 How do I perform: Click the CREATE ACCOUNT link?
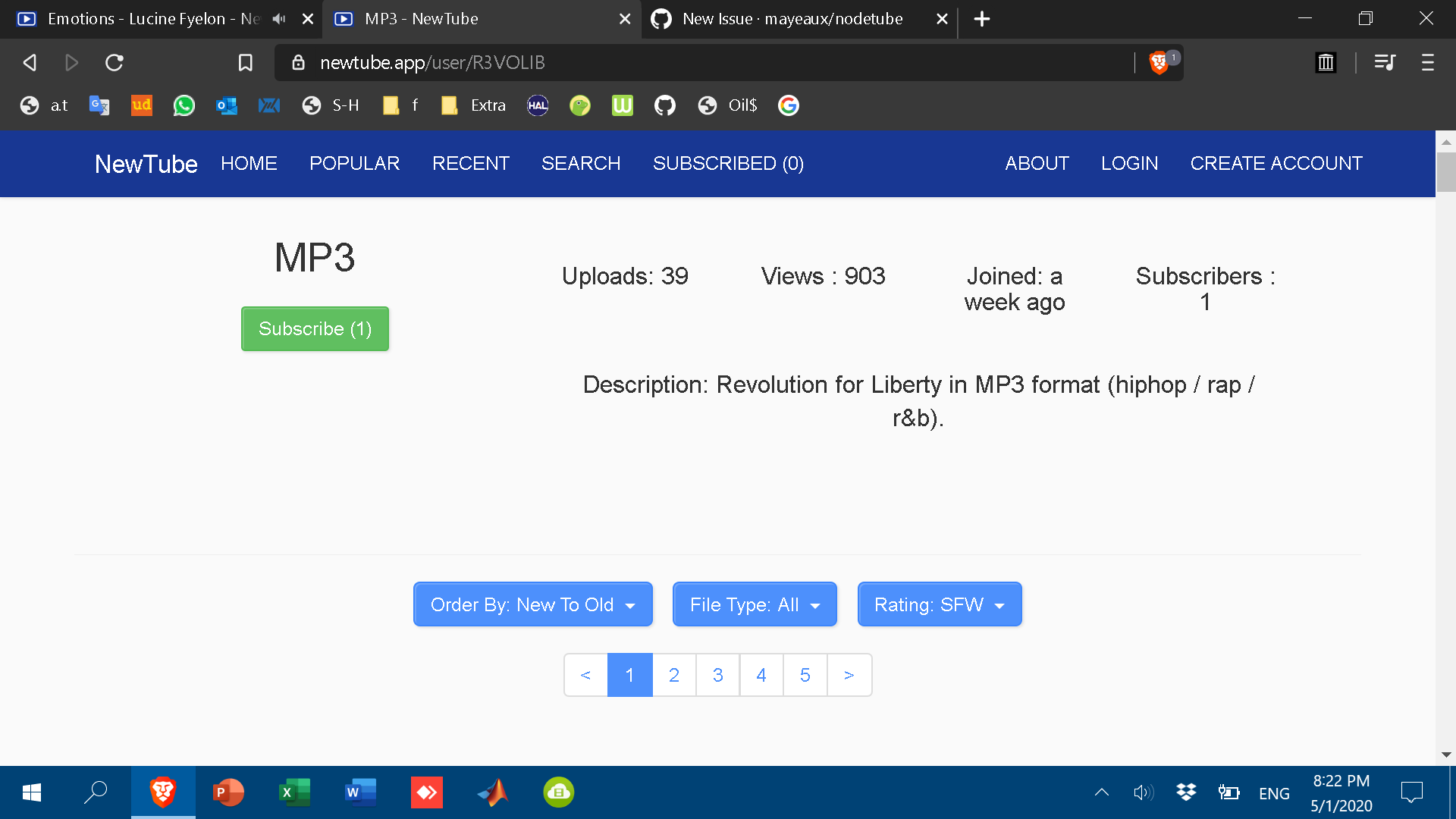(1276, 164)
